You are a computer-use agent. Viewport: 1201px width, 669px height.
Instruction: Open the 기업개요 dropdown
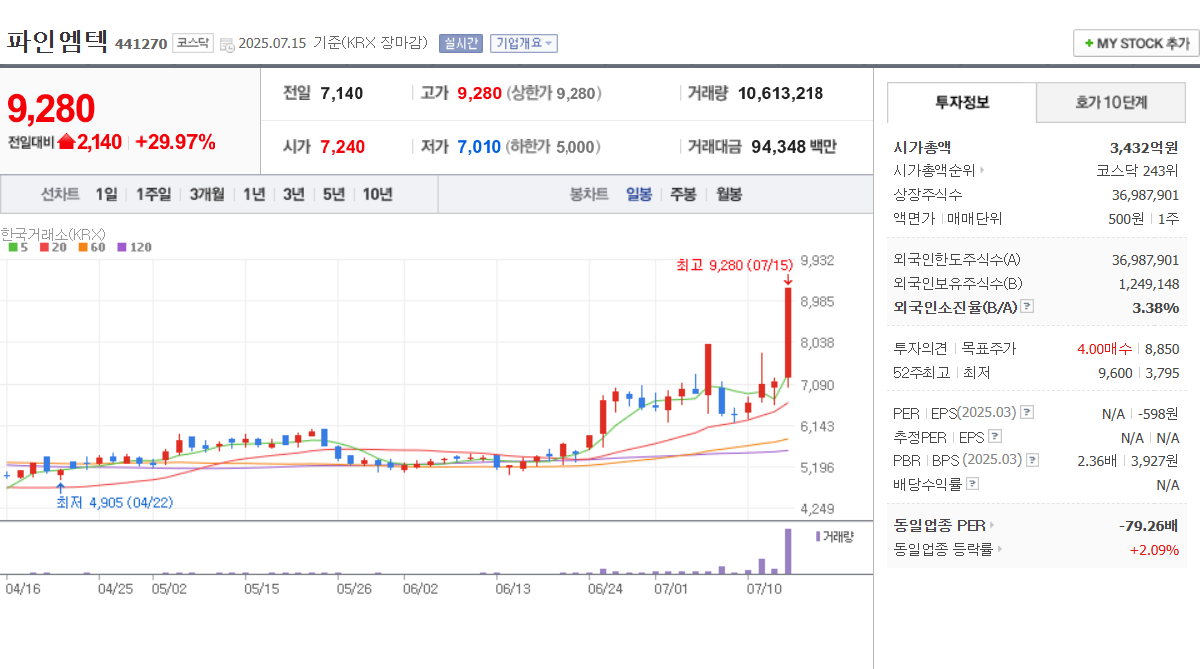click(524, 43)
